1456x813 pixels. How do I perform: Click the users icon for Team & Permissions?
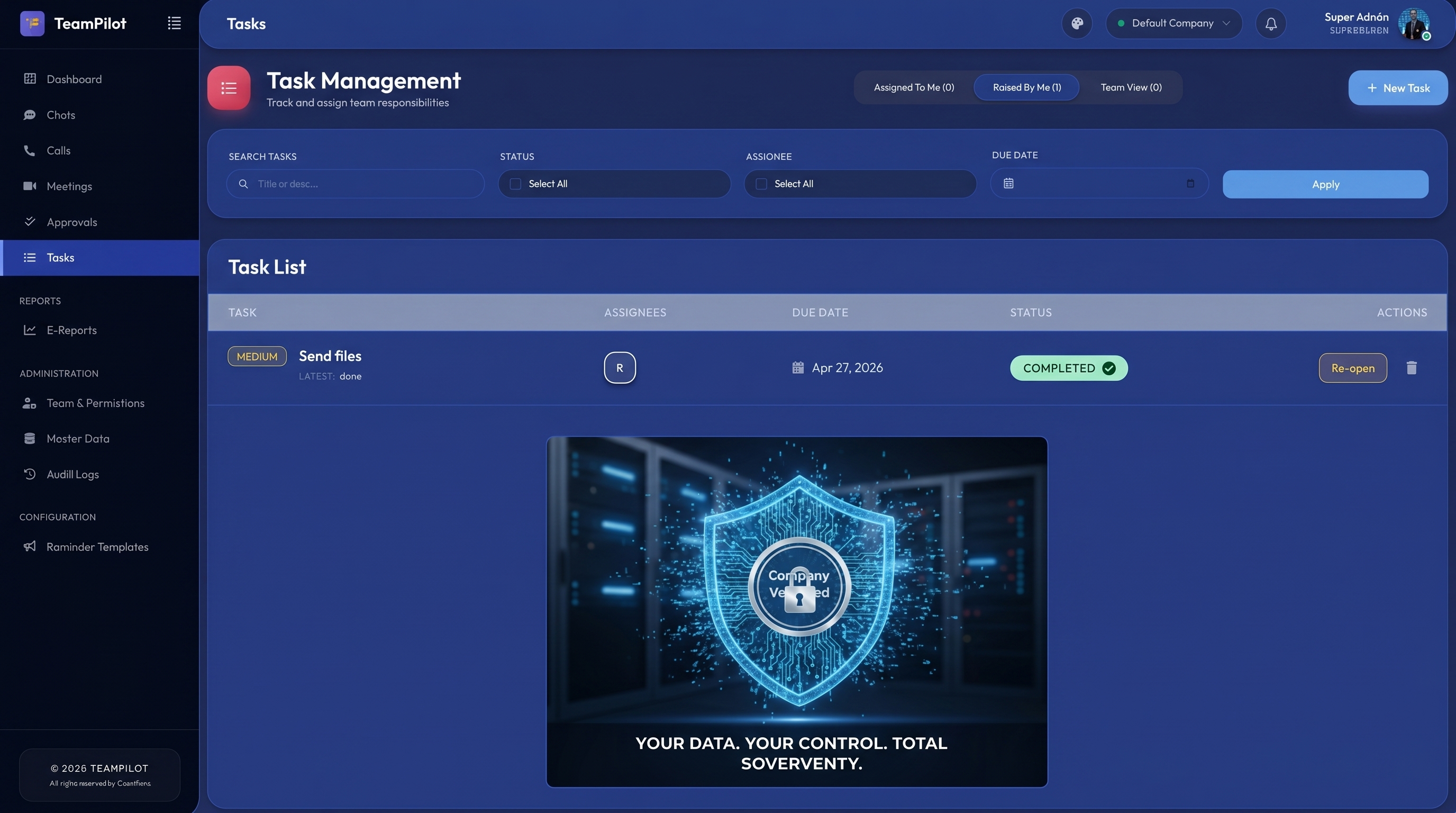coord(30,403)
